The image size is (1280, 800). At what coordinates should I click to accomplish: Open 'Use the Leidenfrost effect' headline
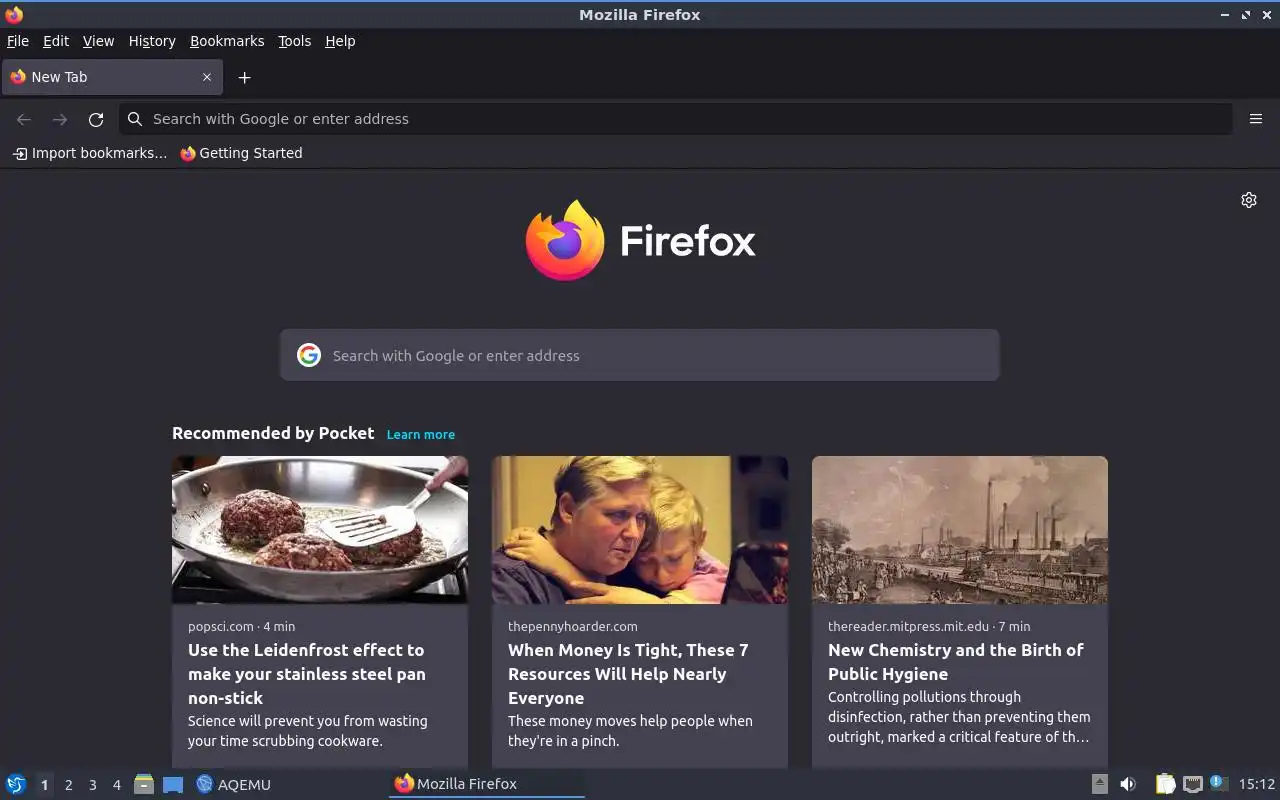coord(307,674)
